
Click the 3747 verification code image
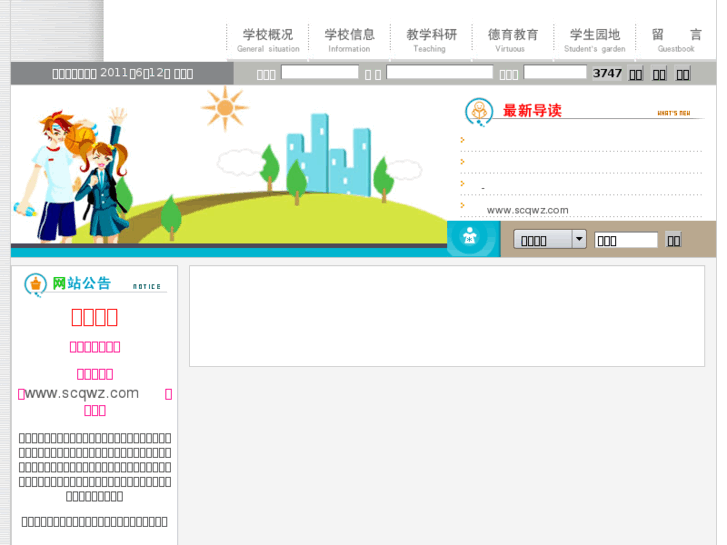pos(607,73)
